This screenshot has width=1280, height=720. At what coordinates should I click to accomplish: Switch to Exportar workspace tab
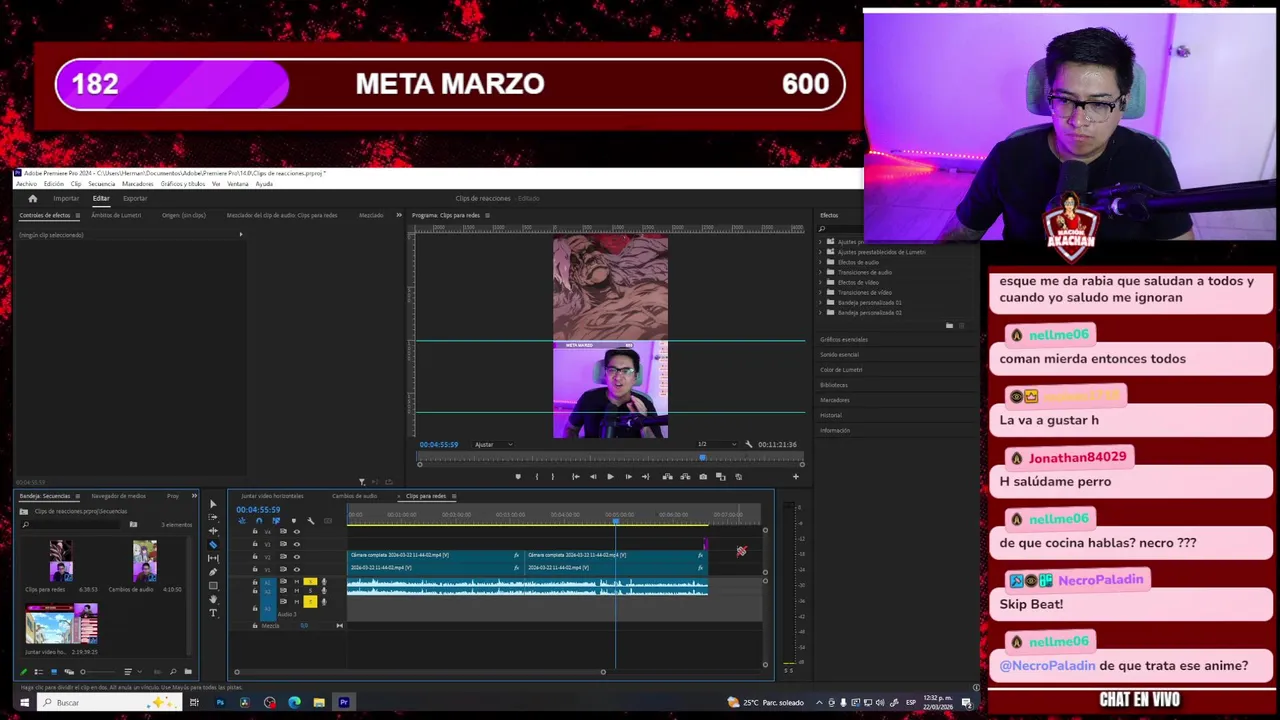(135, 198)
